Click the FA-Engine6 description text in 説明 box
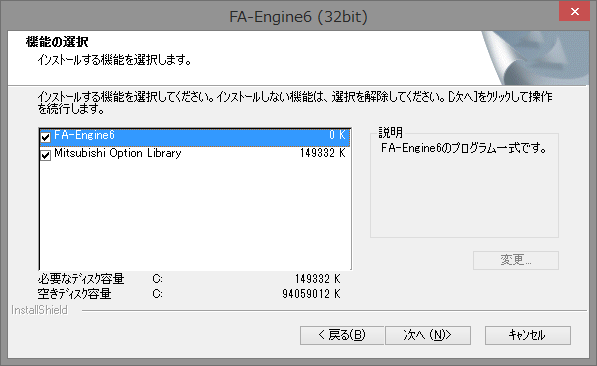Viewport: 597px width, 366px height. pyautogui.click(x=464, y=148)
